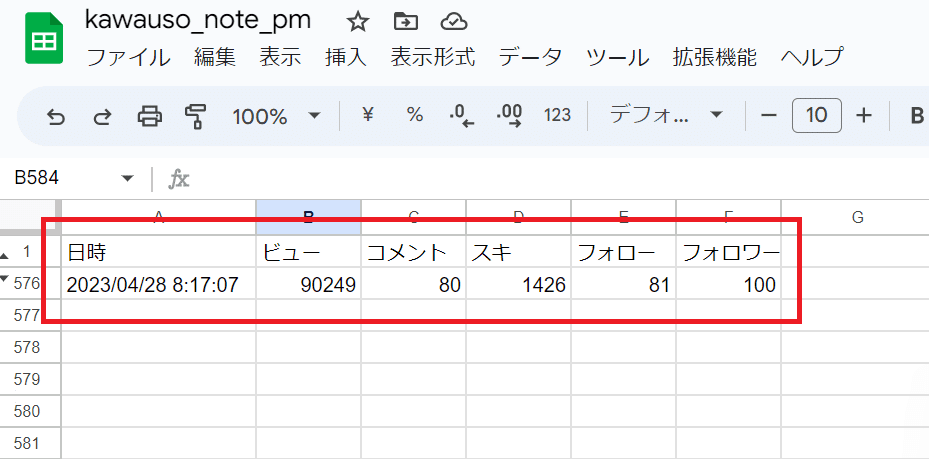Open the font family dropdown
Image resolution: width=929 pixels, height=459 pixels.
[667, 115]
